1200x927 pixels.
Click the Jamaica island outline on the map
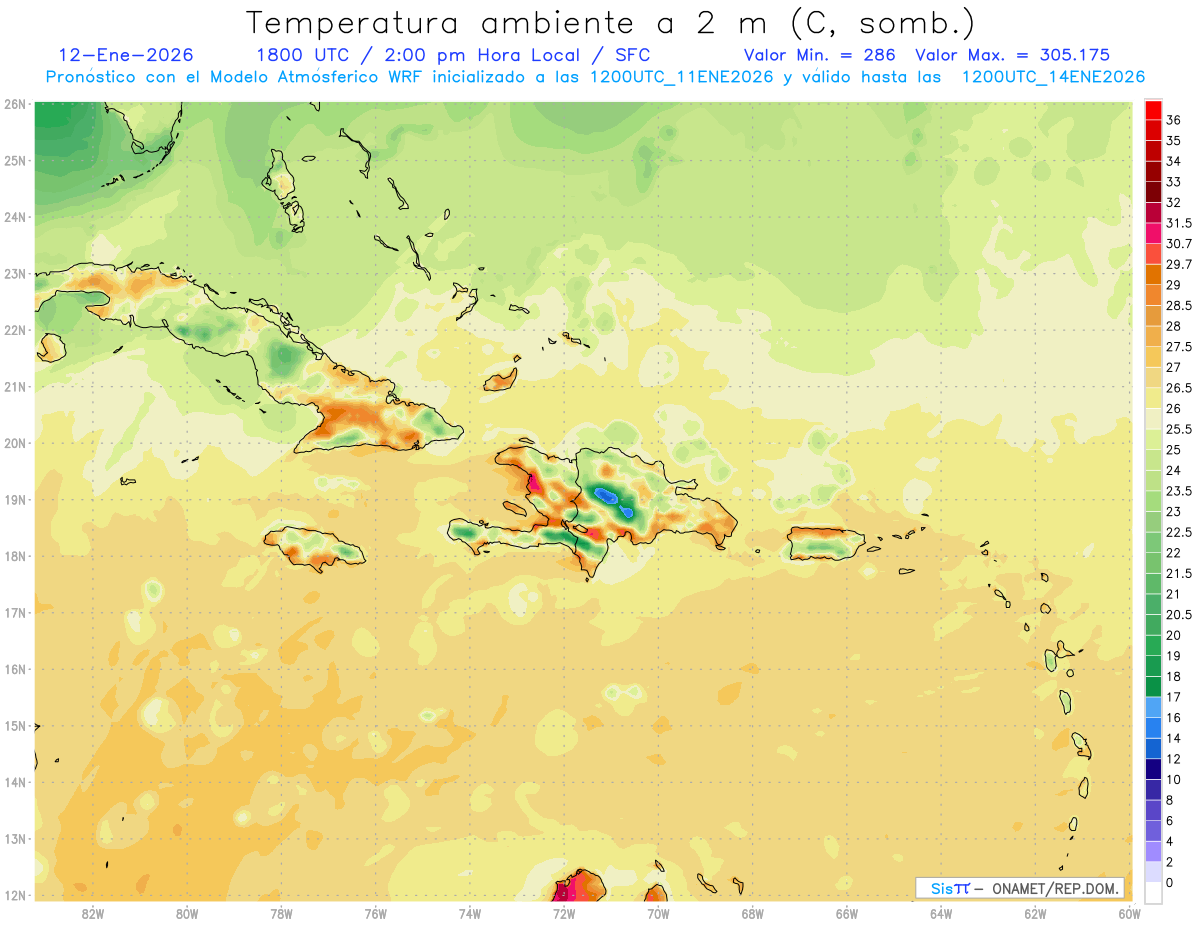(x=315, y=548)
